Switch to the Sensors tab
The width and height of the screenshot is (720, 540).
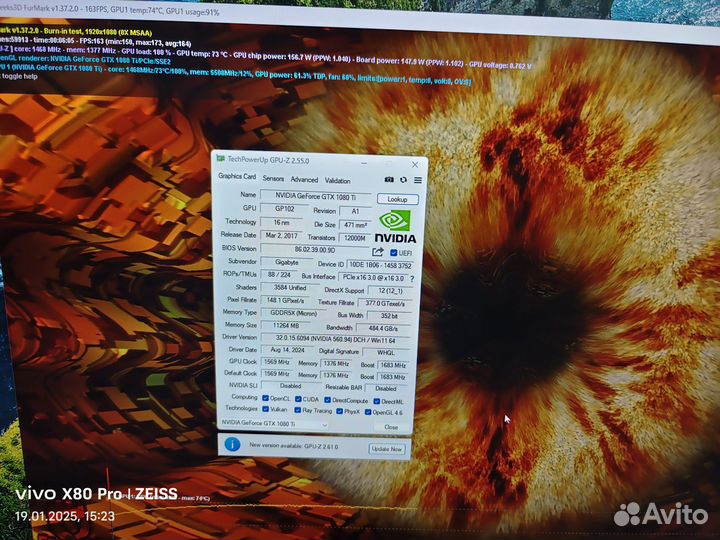pyautogui.click(x=273, y=178)
